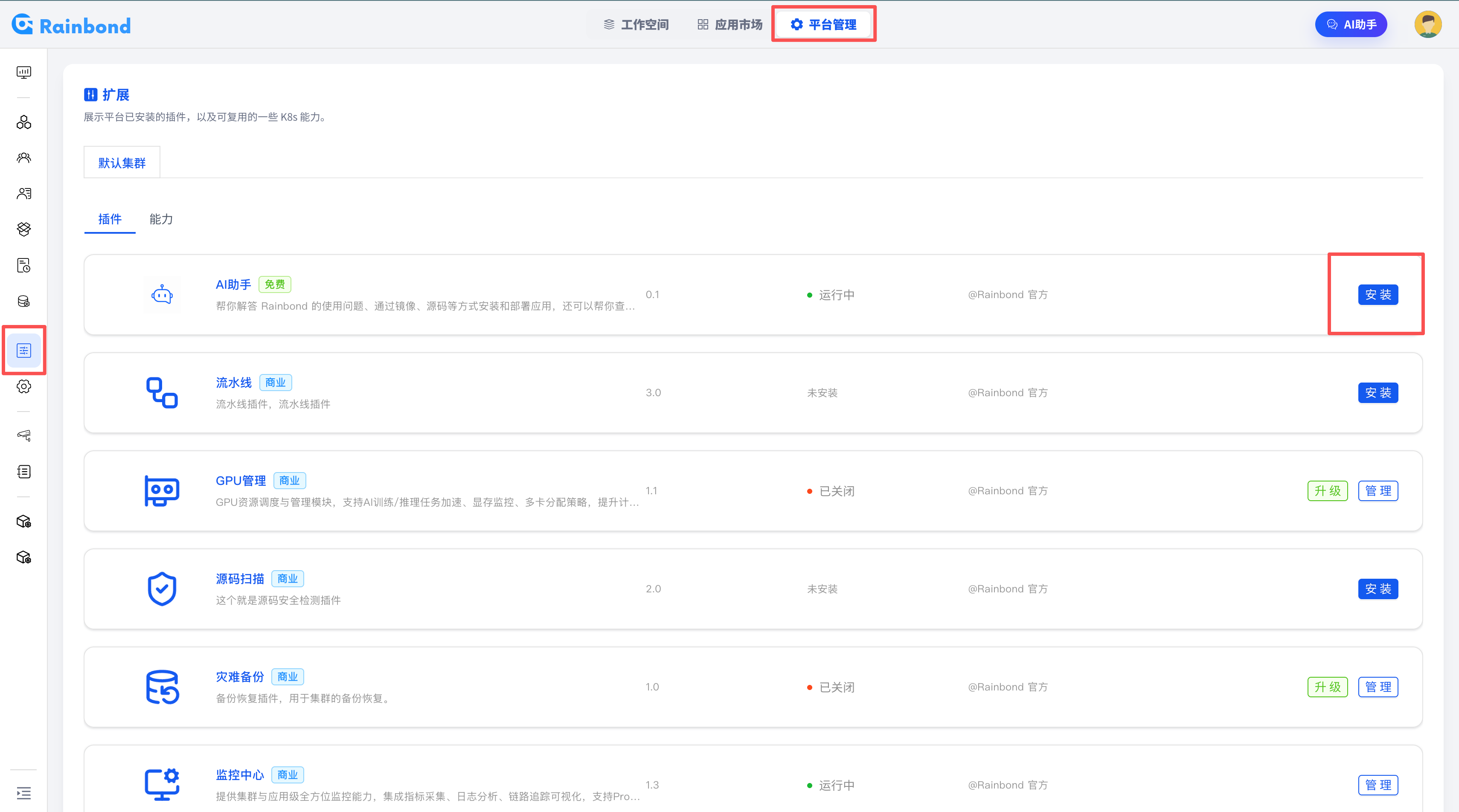Image resolution: width=1459 pixels, height=812 pixels.
Task: Open the settings gear sidebar icon
Action: (x=24, y=386)
